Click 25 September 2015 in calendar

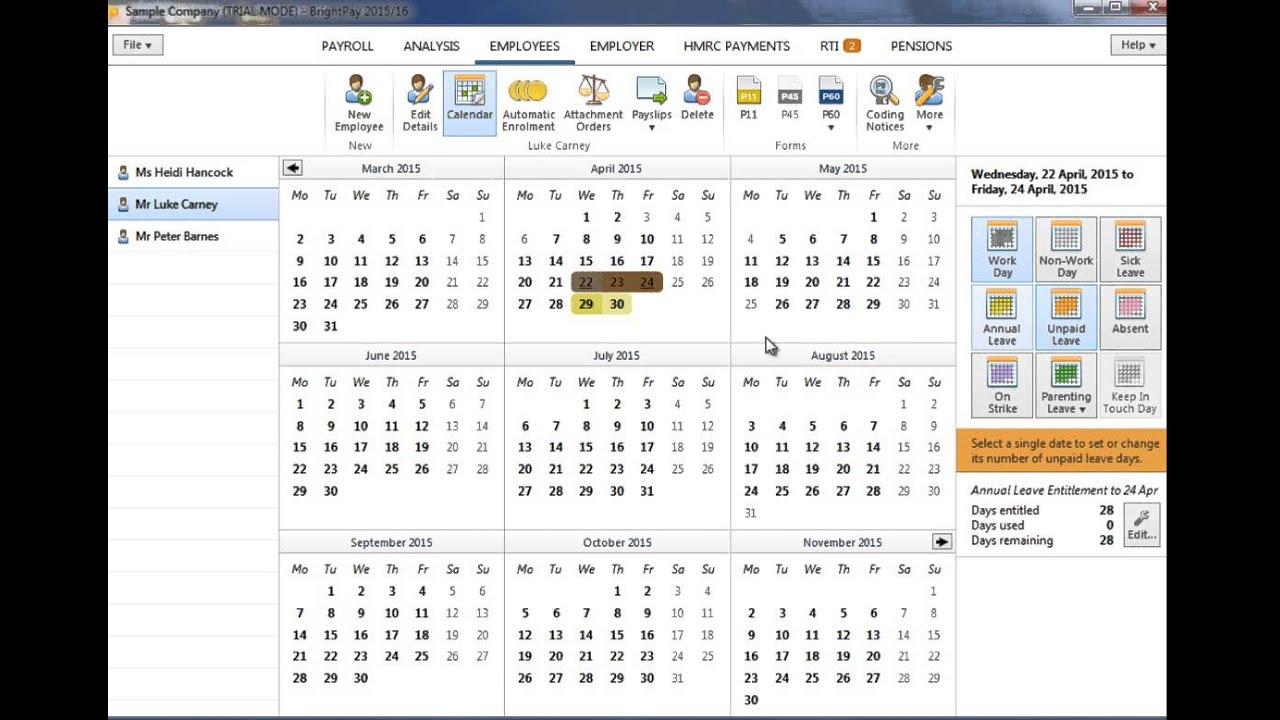click(x=422, y=656)
